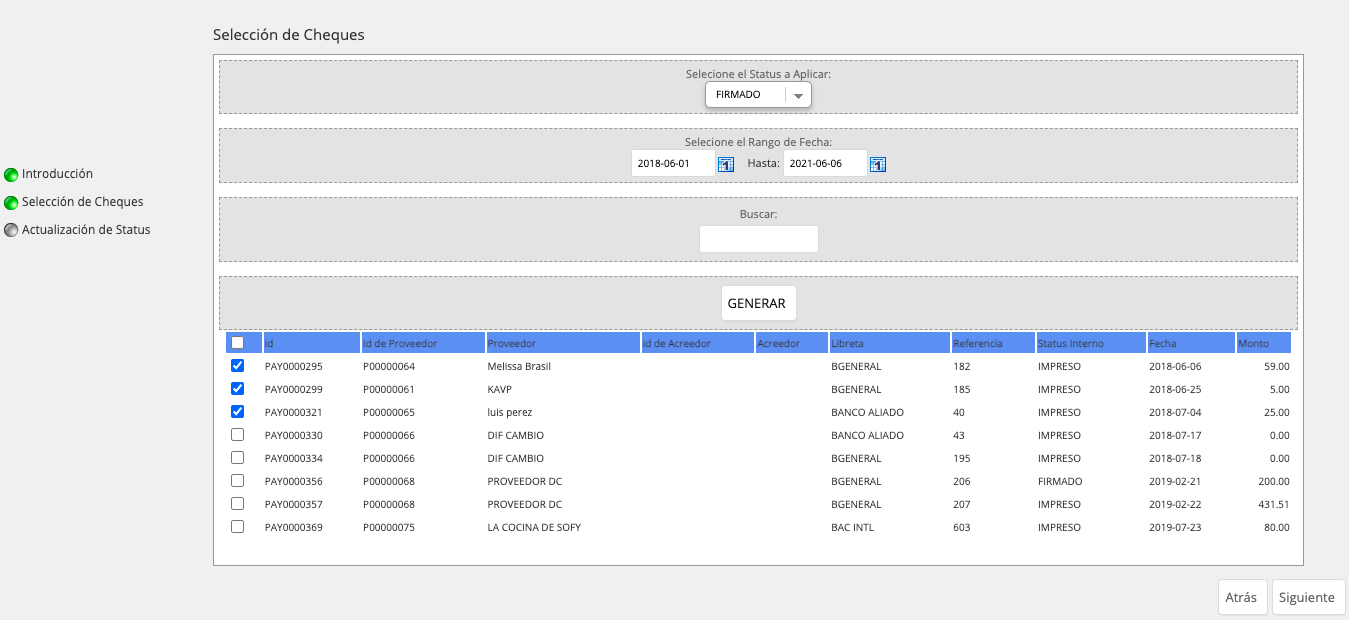The width and height of the screenshot is (1349, 620).
Task: Click the Atrás button
Action: [x=1241, y=598]
